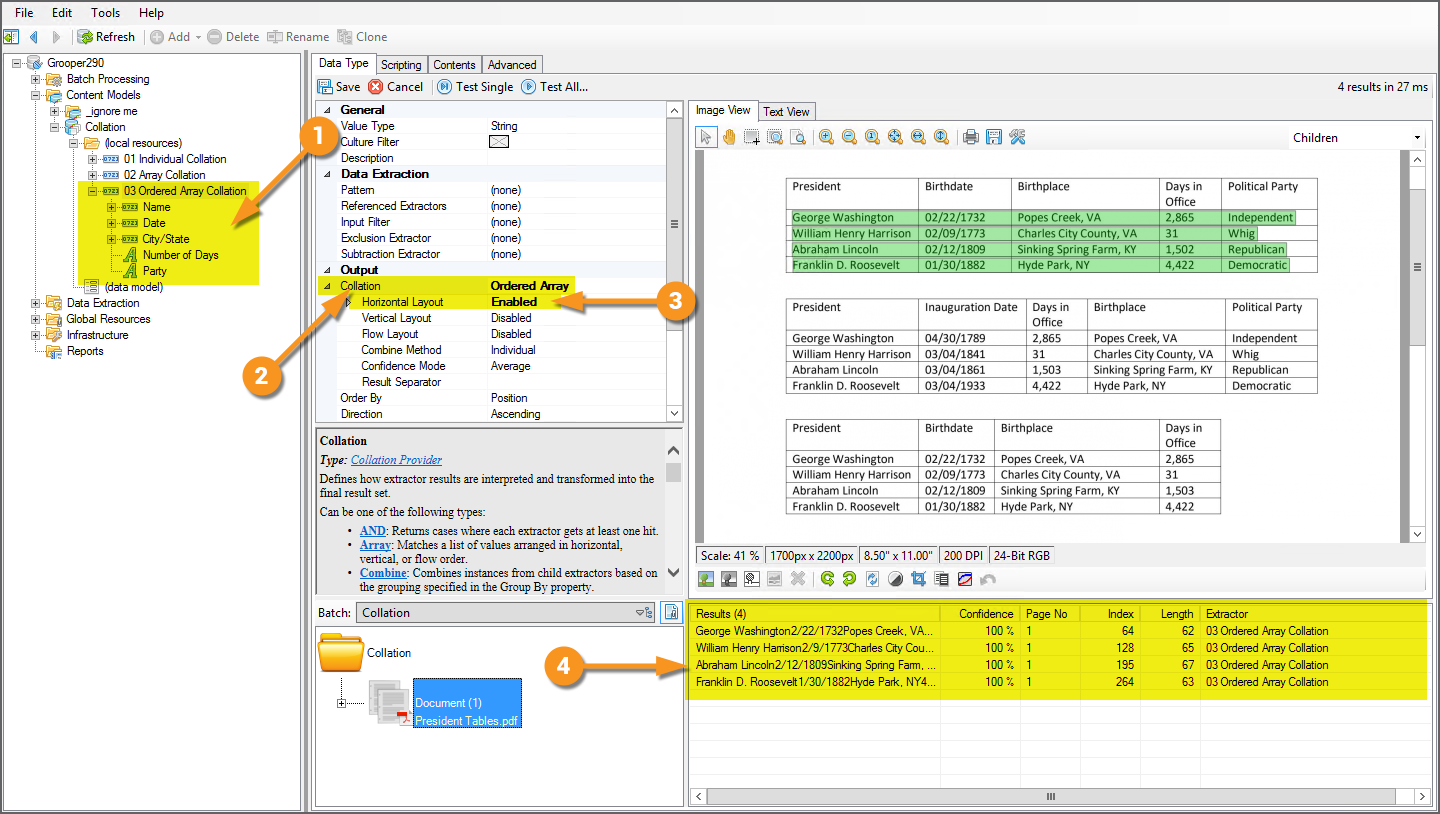This screenshot has height=814, width=1440.
Task: Collapse the Data Extraction property section
Action: coord(325,174)
